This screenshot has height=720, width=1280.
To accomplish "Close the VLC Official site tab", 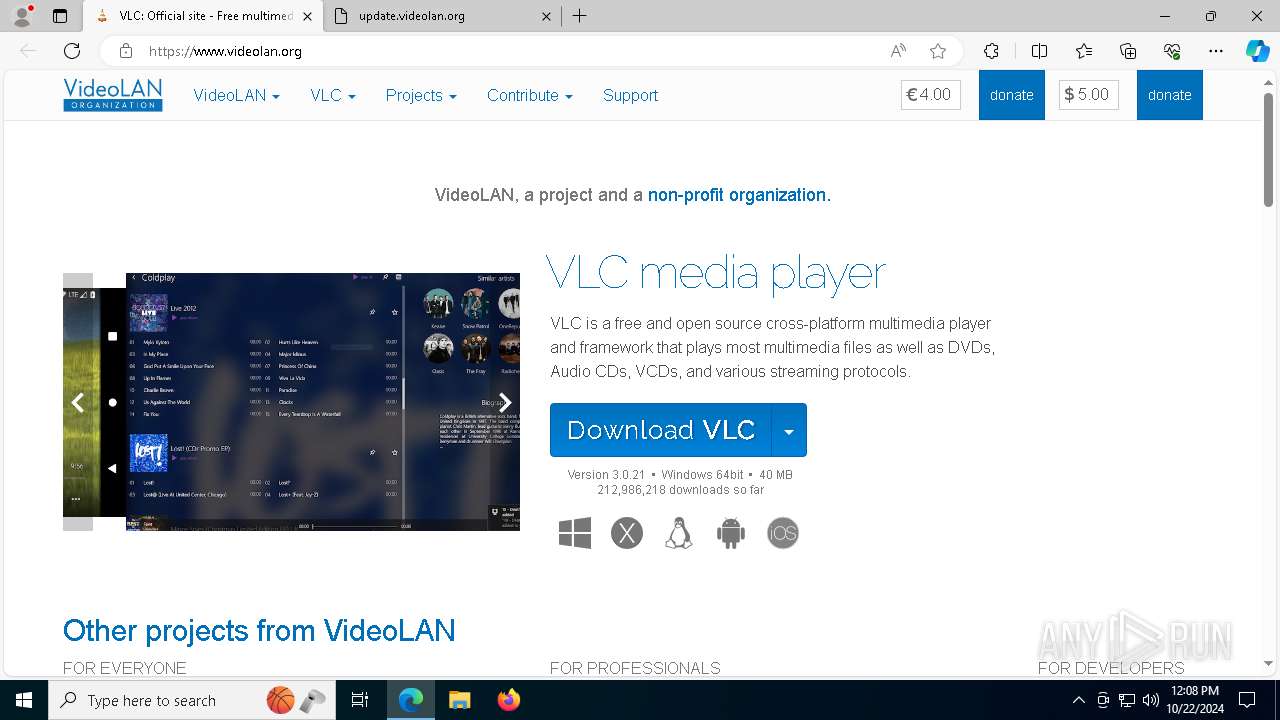I will click(307, 16).
